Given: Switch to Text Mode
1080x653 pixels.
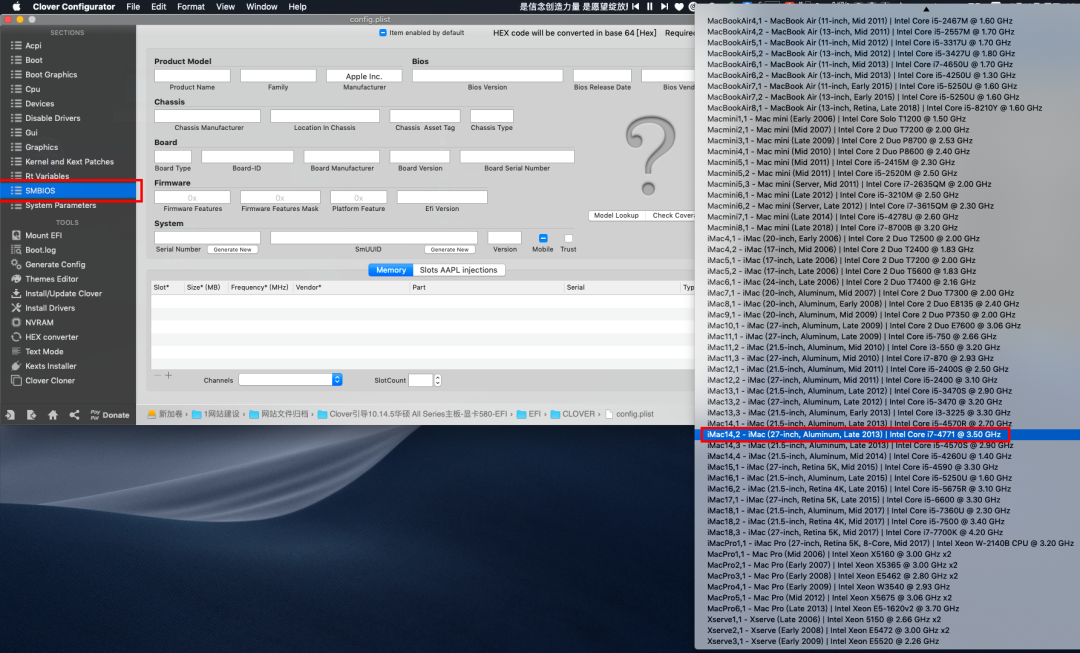Looking at the screenshot, I should 44,351.
